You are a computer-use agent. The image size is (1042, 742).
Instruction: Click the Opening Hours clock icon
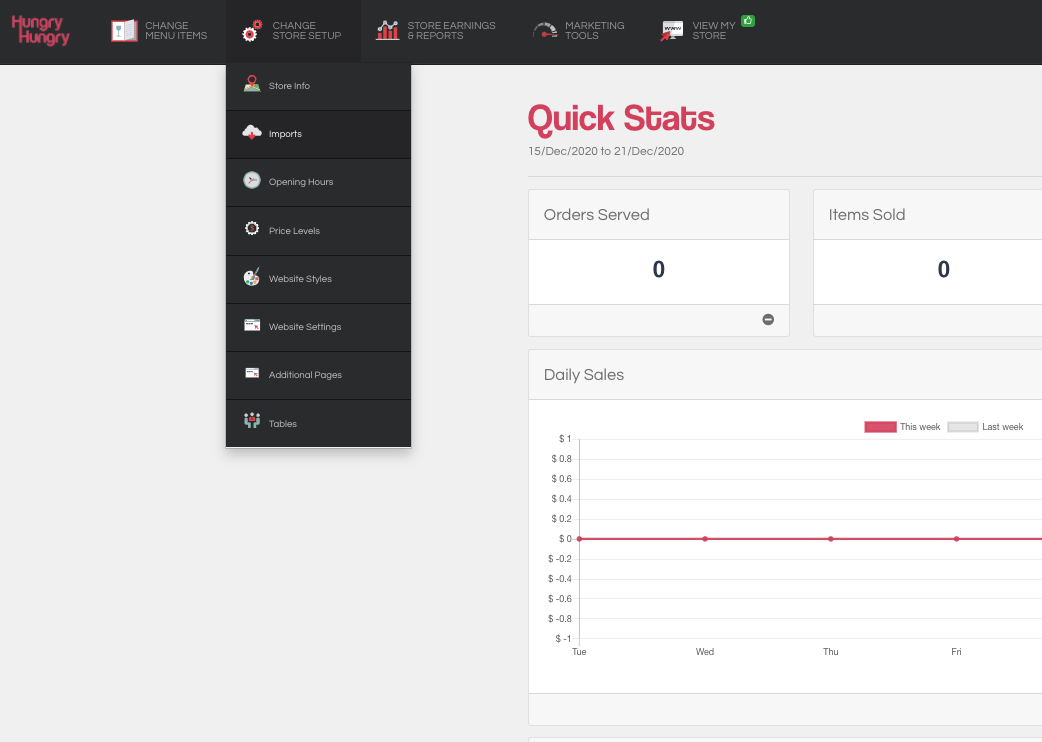252,180
